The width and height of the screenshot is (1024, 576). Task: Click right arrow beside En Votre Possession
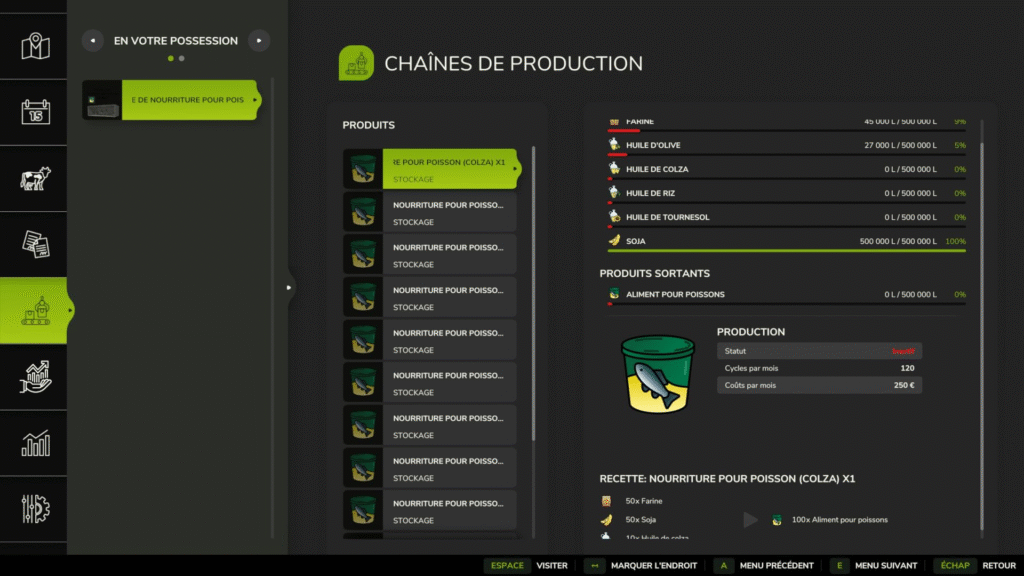(259, 41)
